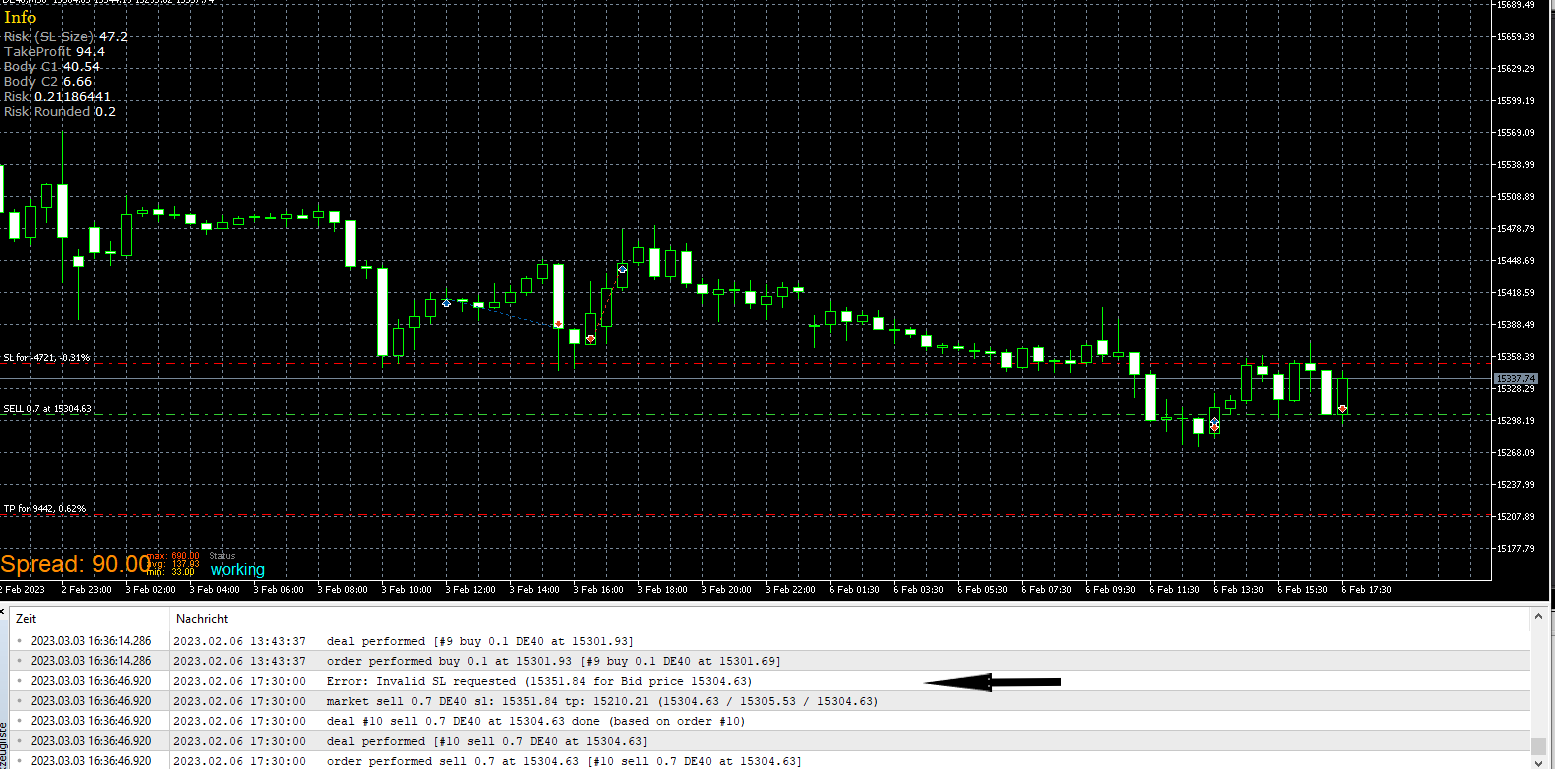Click the '3 Feb 16:00' time axis label
Viewport: 1555px width, 769px height.
pyautogui.click(x=598, y=590)
